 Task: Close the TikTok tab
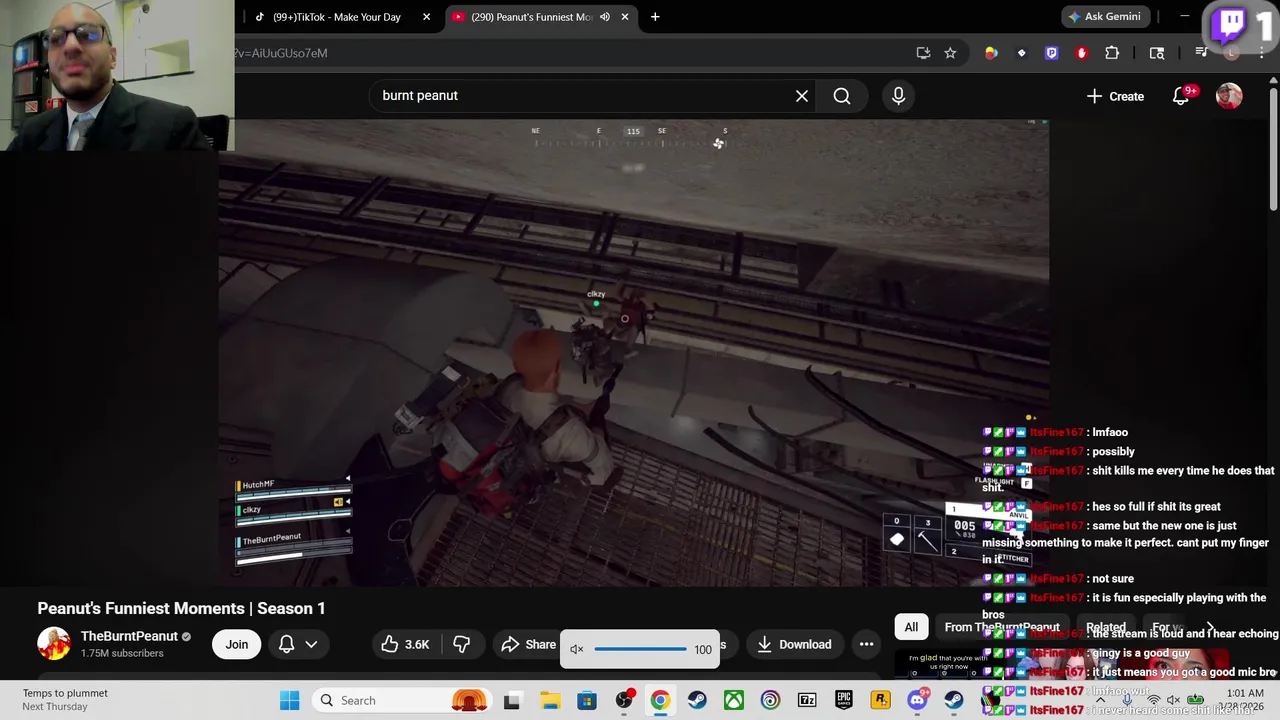click(426, 17)
